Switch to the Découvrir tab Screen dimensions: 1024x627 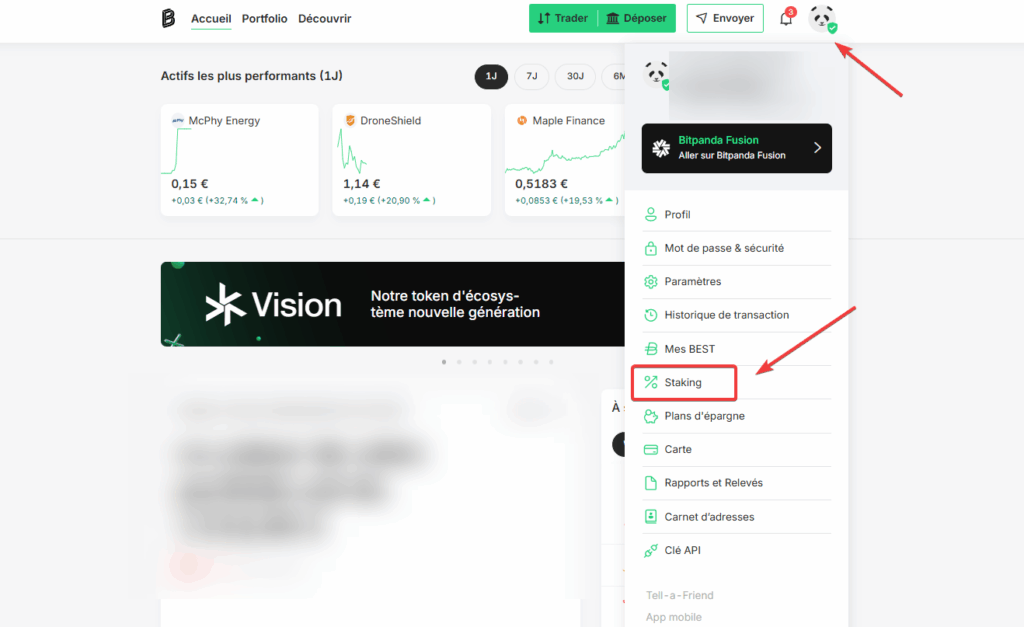[325, 18]
